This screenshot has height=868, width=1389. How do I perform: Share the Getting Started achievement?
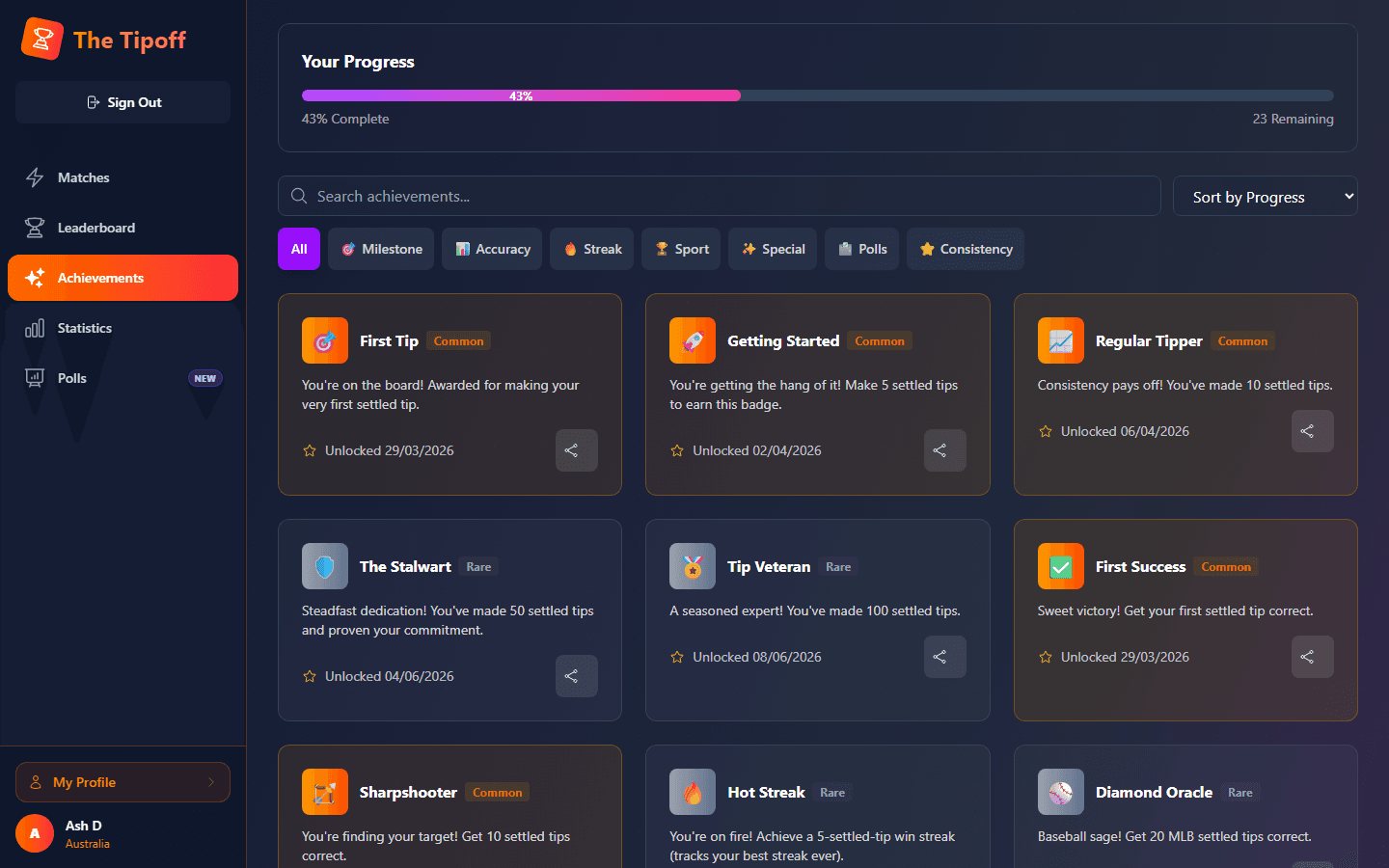[x=945, y=450]
